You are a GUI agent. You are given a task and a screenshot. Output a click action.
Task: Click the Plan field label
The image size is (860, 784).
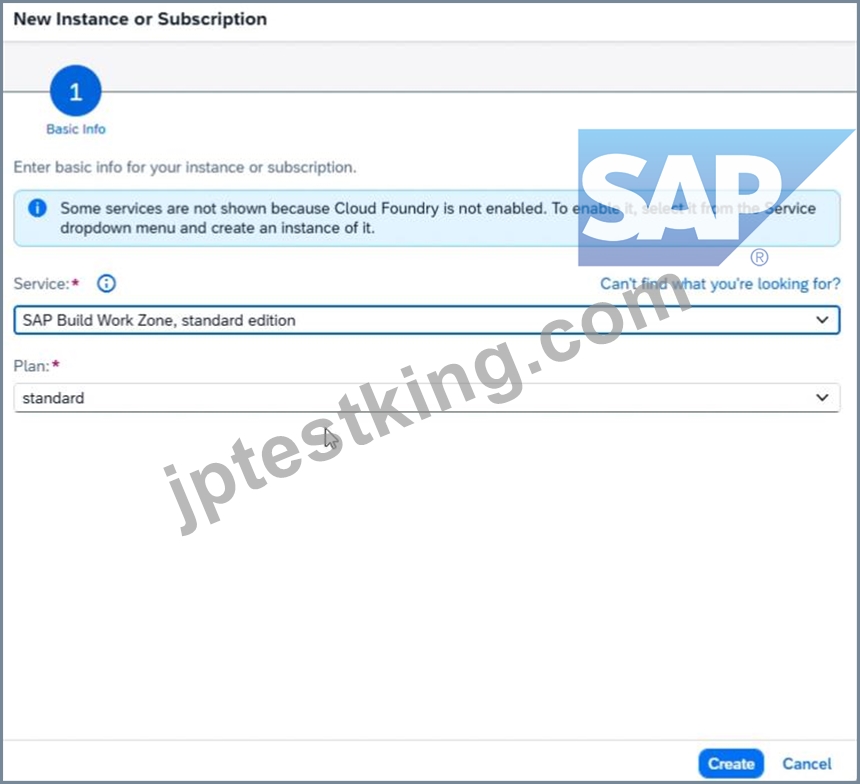click(31, 366)
